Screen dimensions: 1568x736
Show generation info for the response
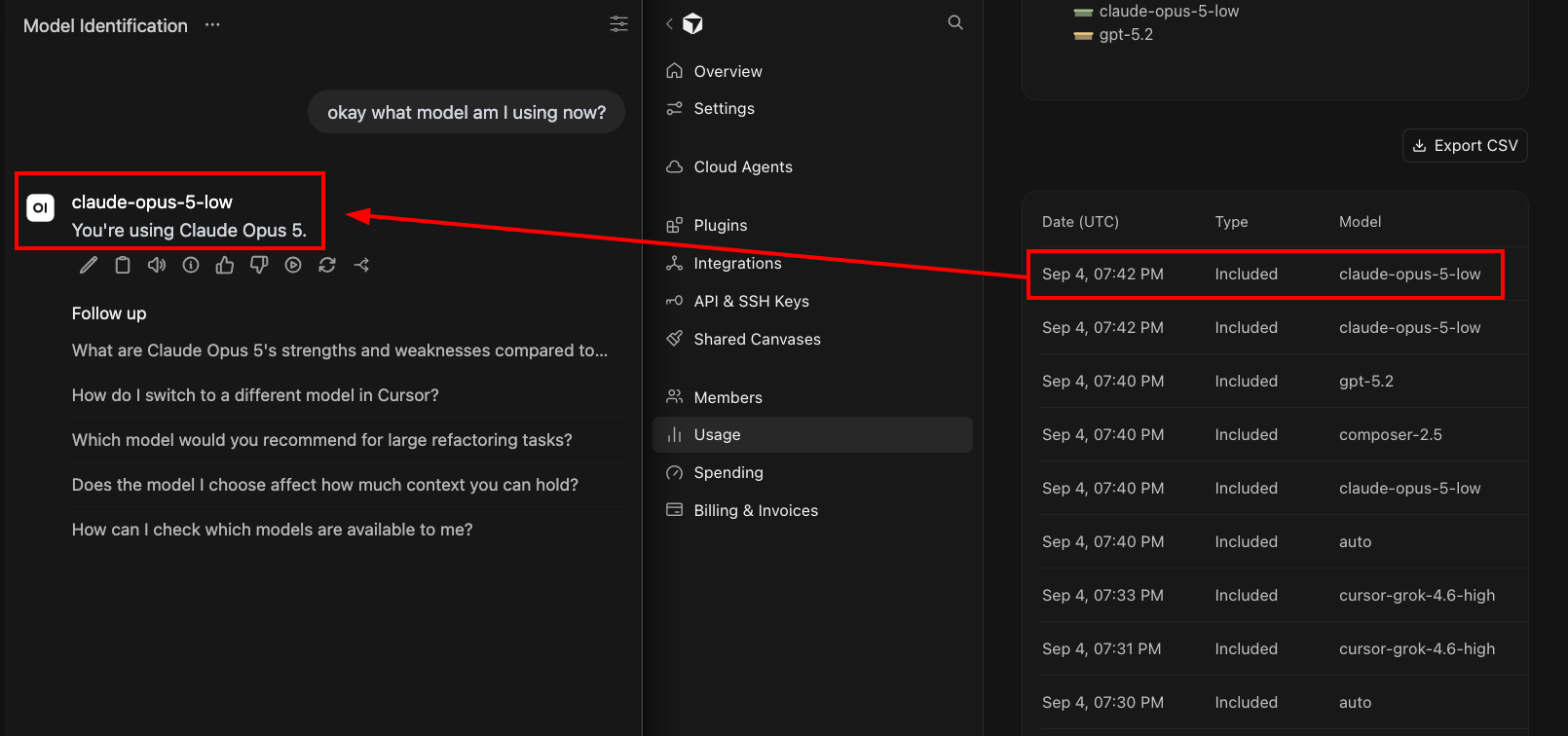191,265
